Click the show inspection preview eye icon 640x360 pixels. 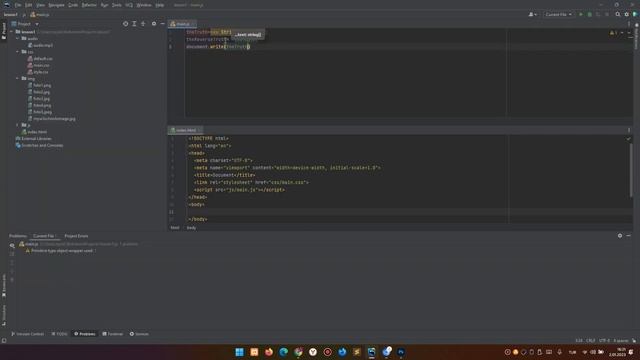coord(12,245)
